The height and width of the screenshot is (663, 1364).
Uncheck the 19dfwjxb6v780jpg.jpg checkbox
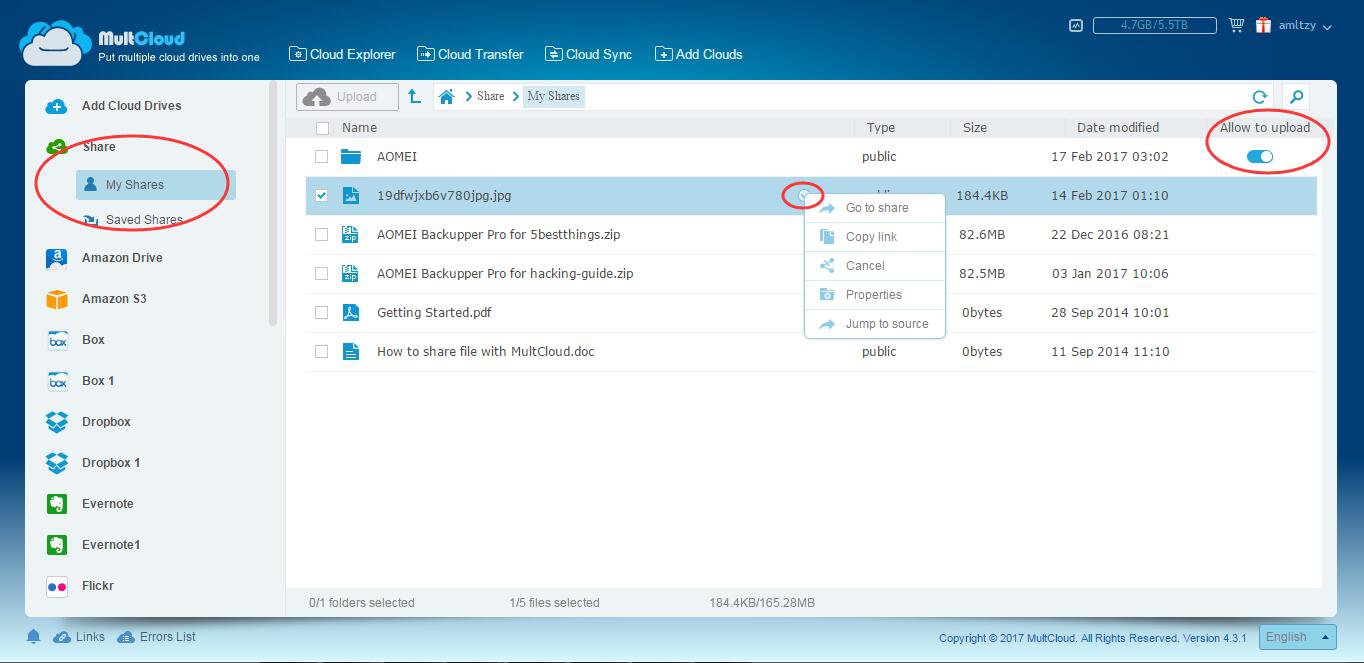point(321,196)
